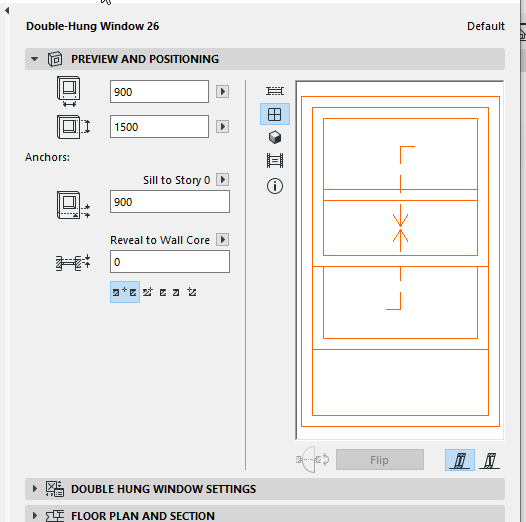Open the Sill to Story 0 anchor options
This screenshot has width=526, height=522.
pos(222,179)
